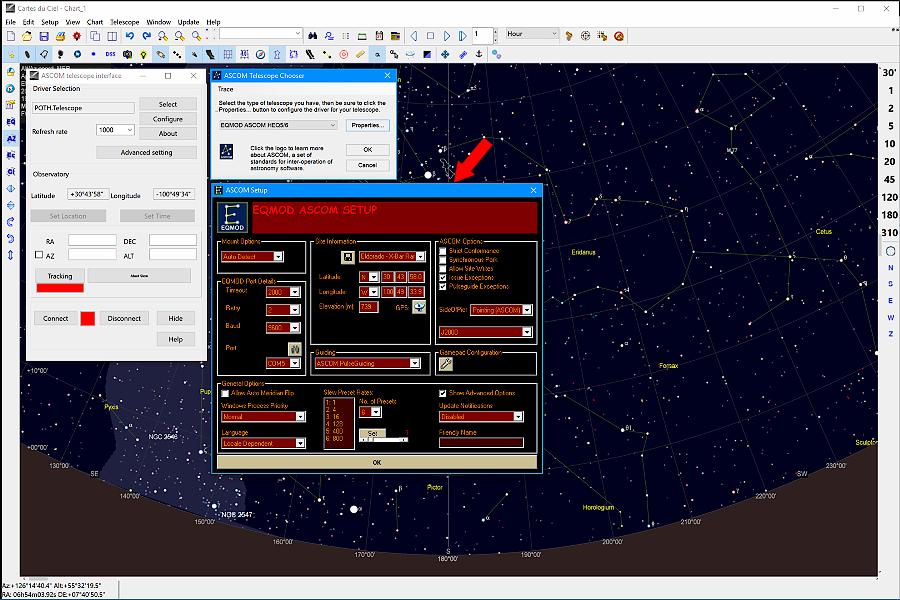Viewport: 900px width, 600px height.
Task: Click the New chart icon in main toolbar
Action: point(11,36)
